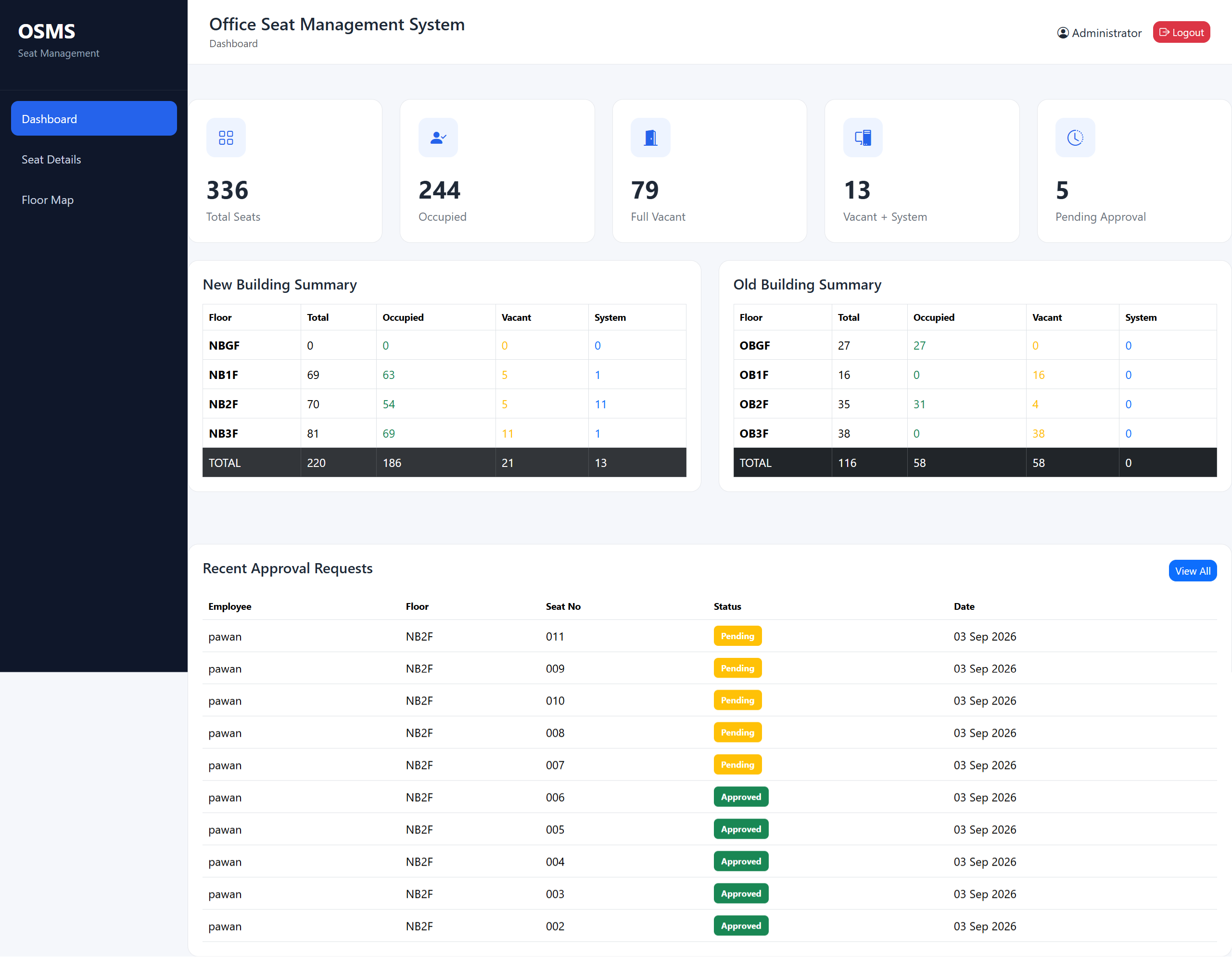Click the Old Building Summary heading
Screen dimensions: 1232x957
(x=807, y=285)
